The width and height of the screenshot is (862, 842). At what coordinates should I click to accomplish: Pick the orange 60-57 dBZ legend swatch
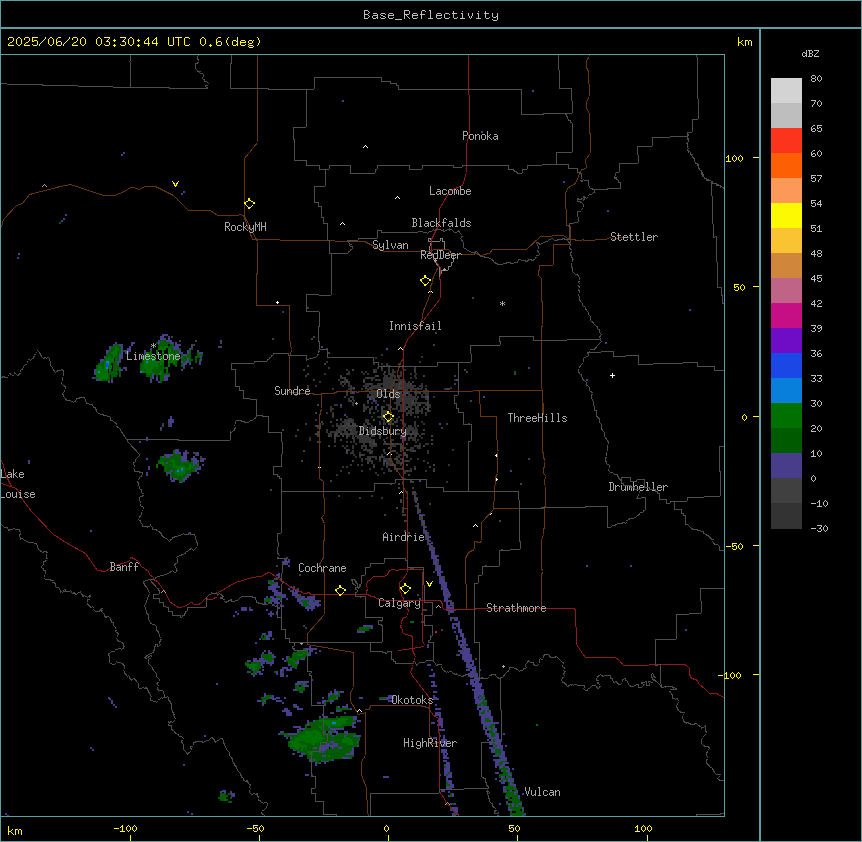[786, 165]
